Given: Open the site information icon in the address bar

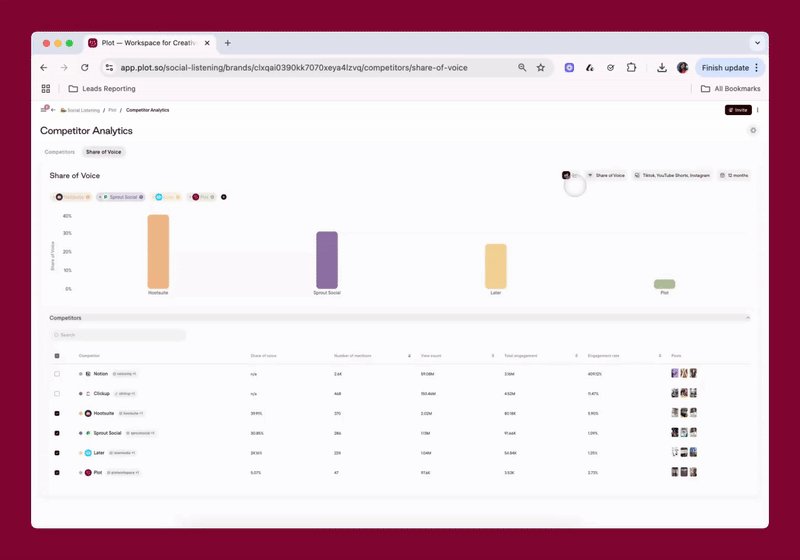Looking at the screenshot, I should coord(109,67).
